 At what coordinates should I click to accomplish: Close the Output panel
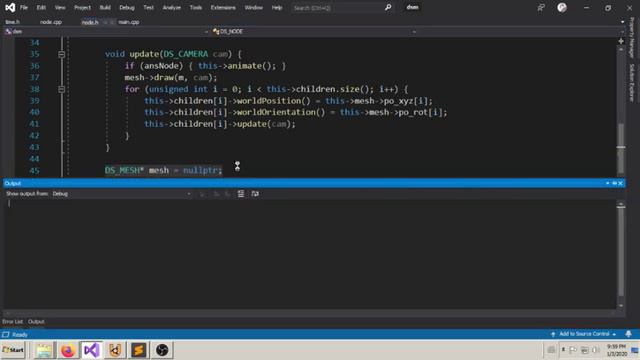tap(620, 183)
